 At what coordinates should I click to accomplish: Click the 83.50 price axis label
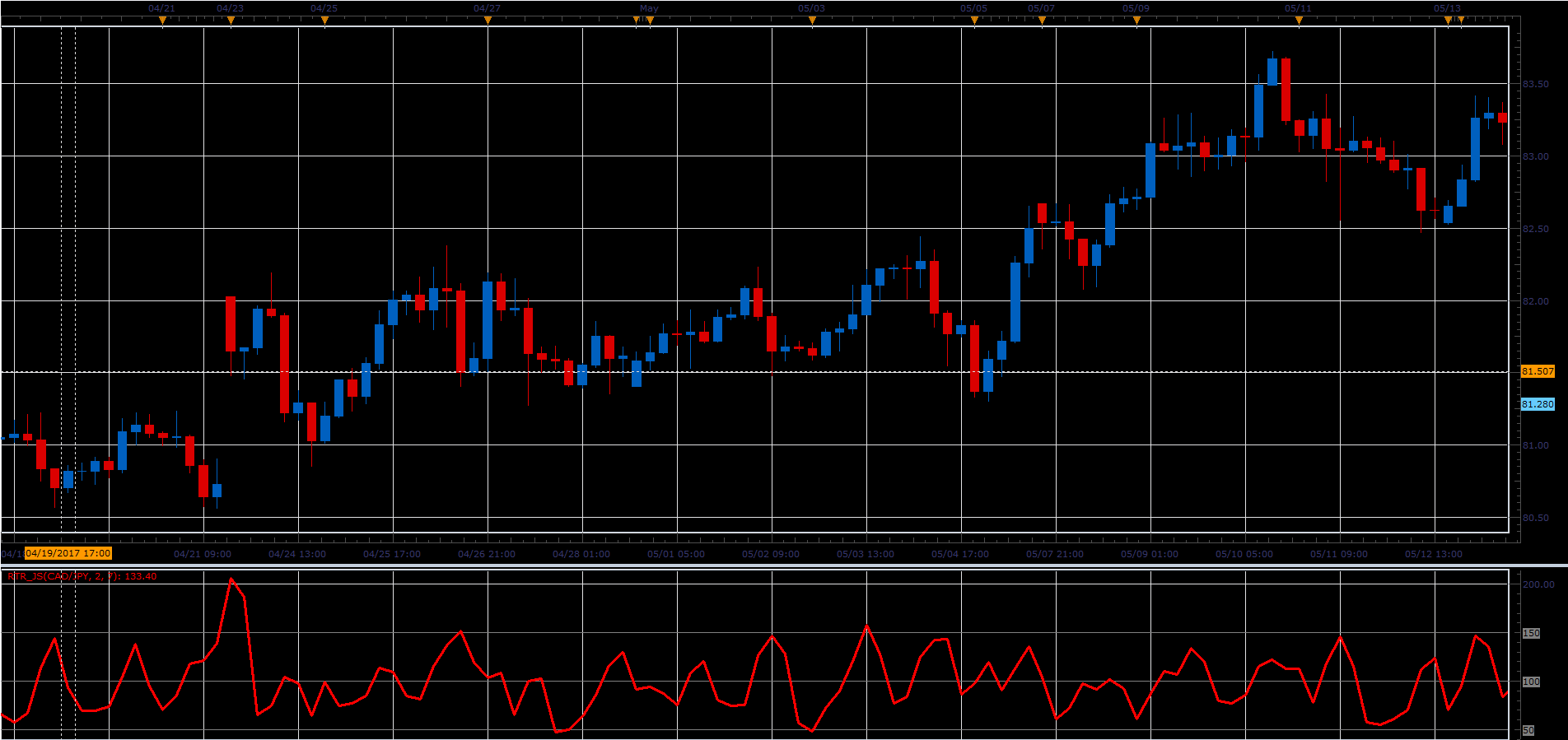(x=1535, y=84)
